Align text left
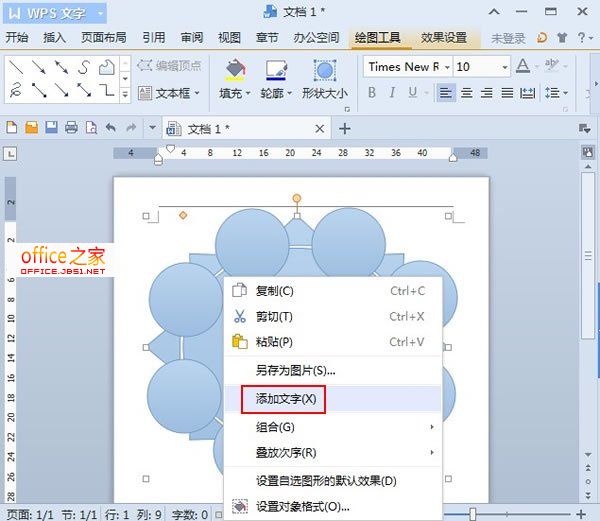600x521 pixels. click(446, 93)
